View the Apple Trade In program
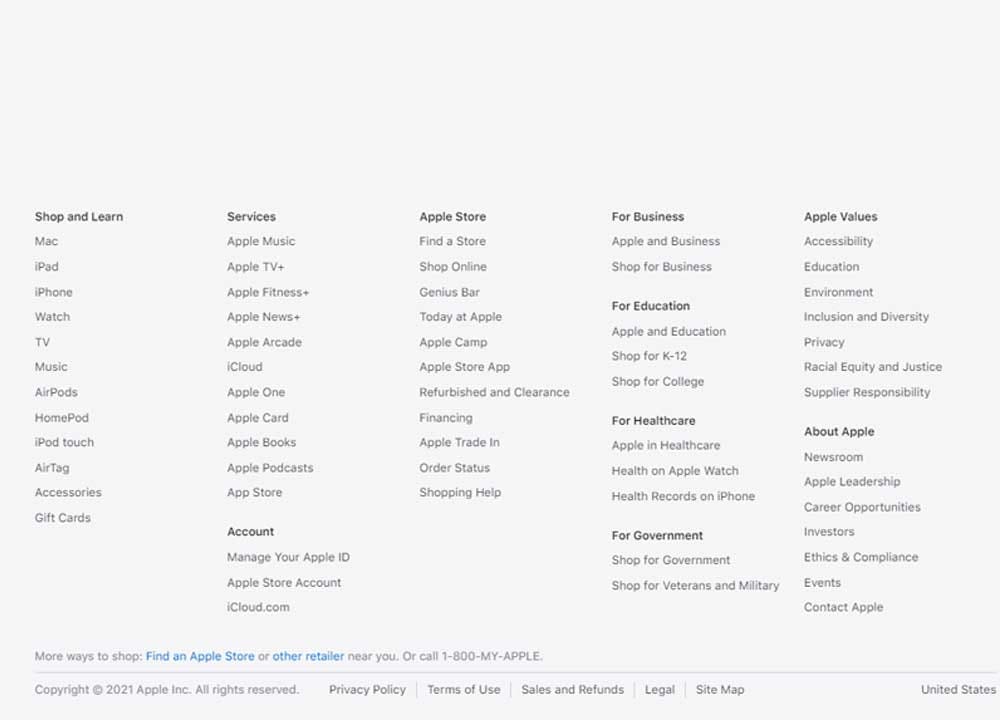This screenshot has width=1000, height=720. [x=459, y=442]
